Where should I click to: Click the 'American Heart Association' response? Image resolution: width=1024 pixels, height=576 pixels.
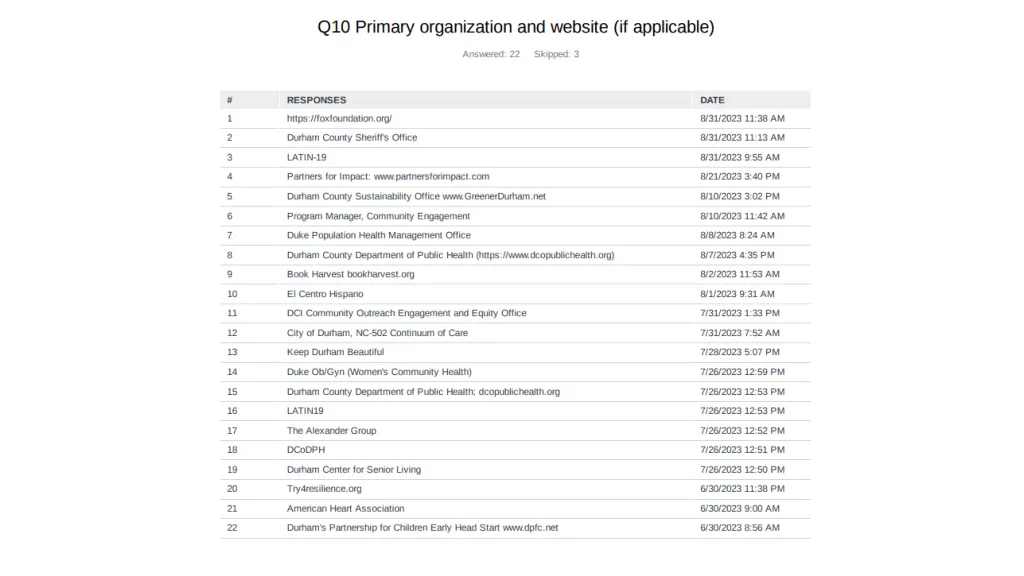345,508
